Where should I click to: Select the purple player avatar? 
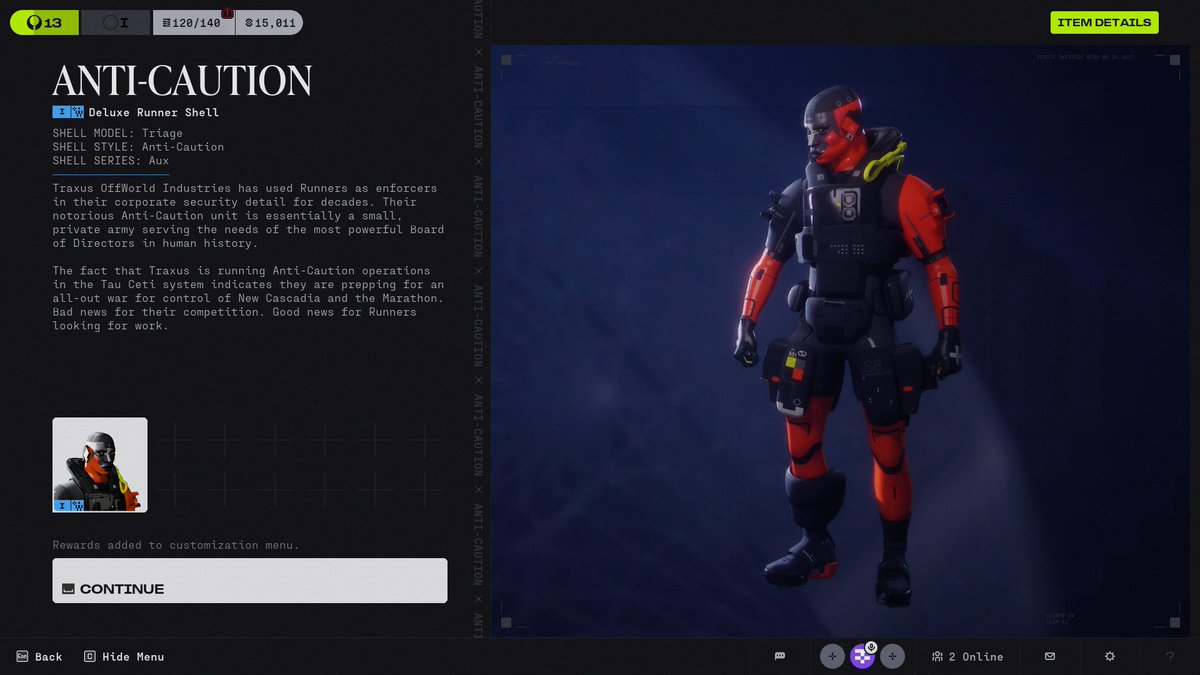click(x=862, y=656)
